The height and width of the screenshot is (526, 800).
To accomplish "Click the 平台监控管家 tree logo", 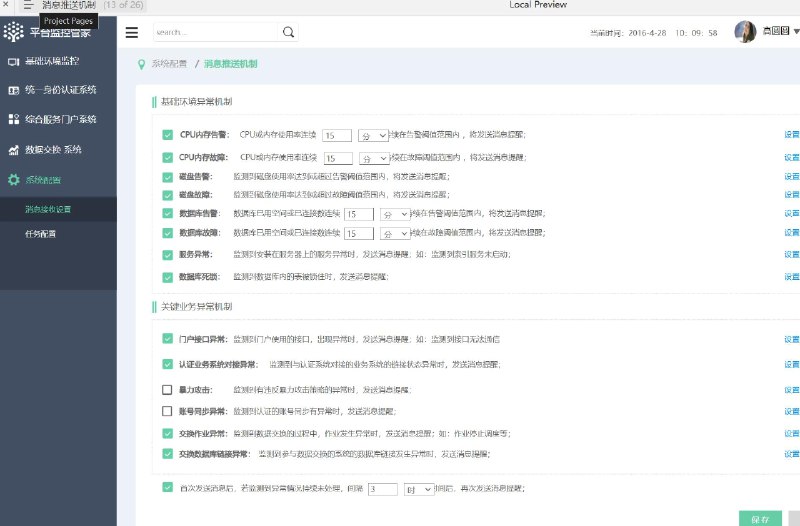I will pyautogui.click(x=13, y=32).
